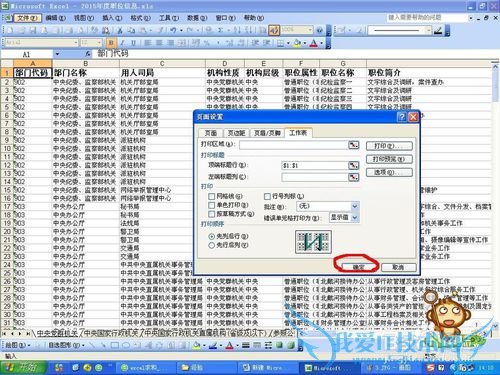
Task: Switch to the 页眉/页脚 tab
Action: tap(267, 133)
